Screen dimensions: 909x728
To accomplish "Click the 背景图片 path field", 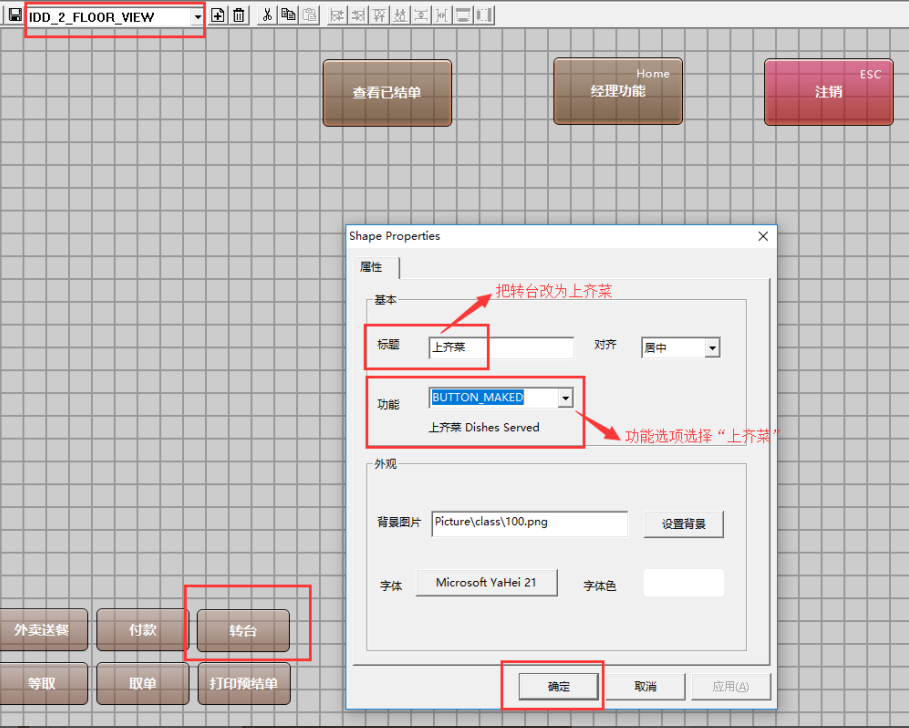I will tap(529, 523).
